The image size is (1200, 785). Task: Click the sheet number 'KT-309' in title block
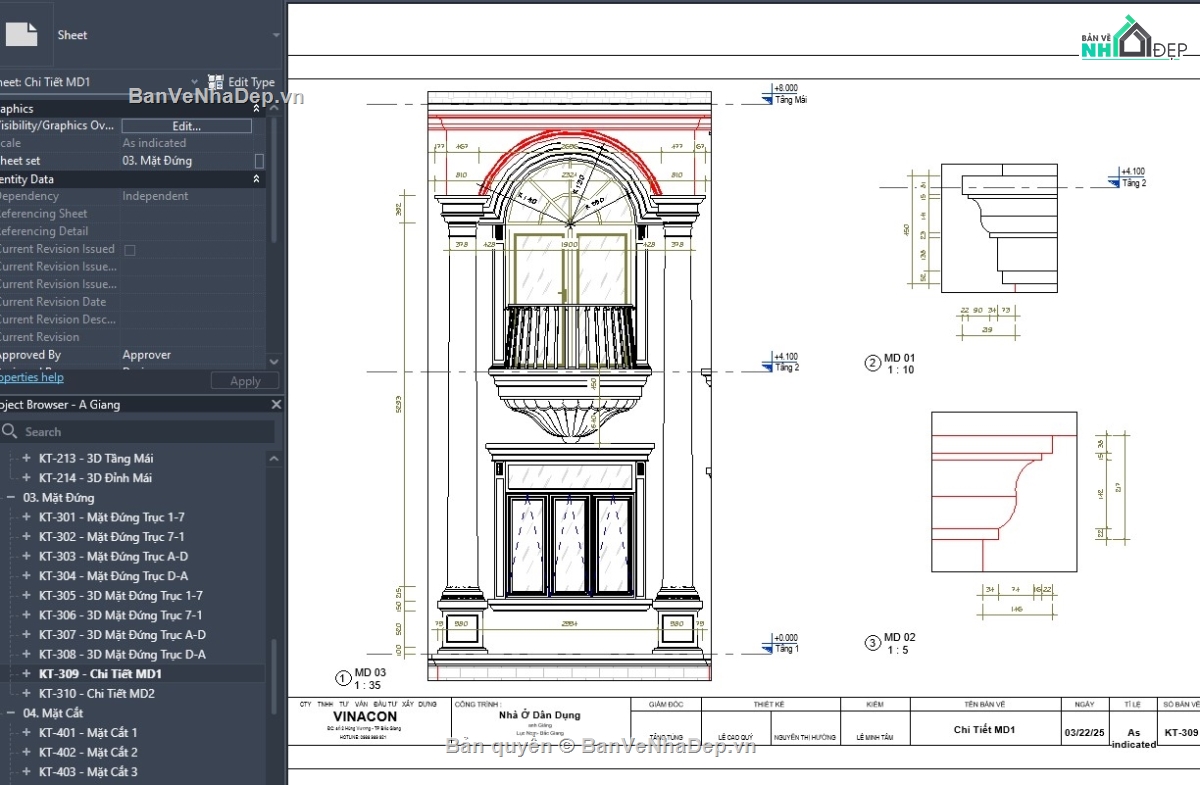1181,733
